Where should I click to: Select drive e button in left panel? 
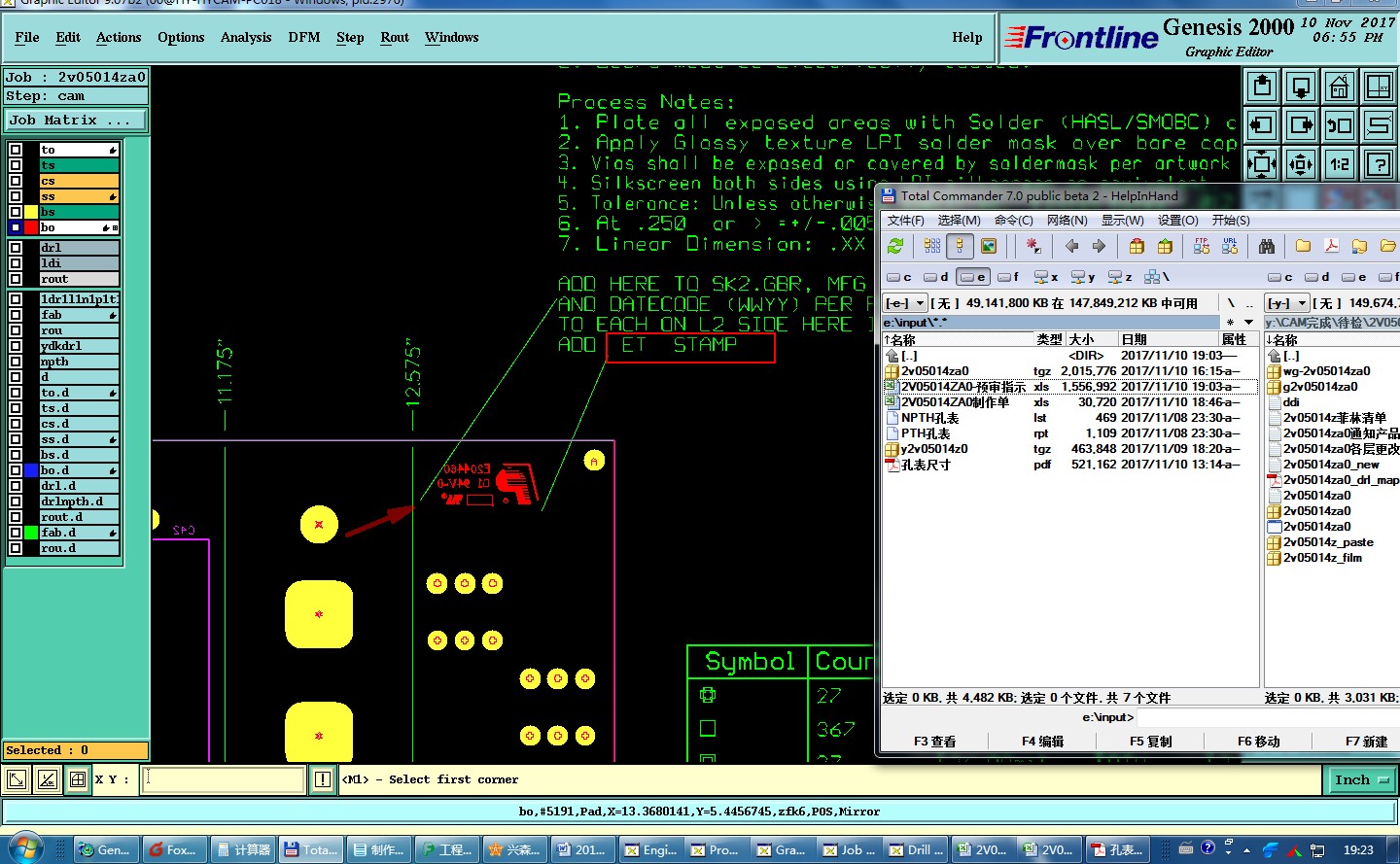pos(972,277)
